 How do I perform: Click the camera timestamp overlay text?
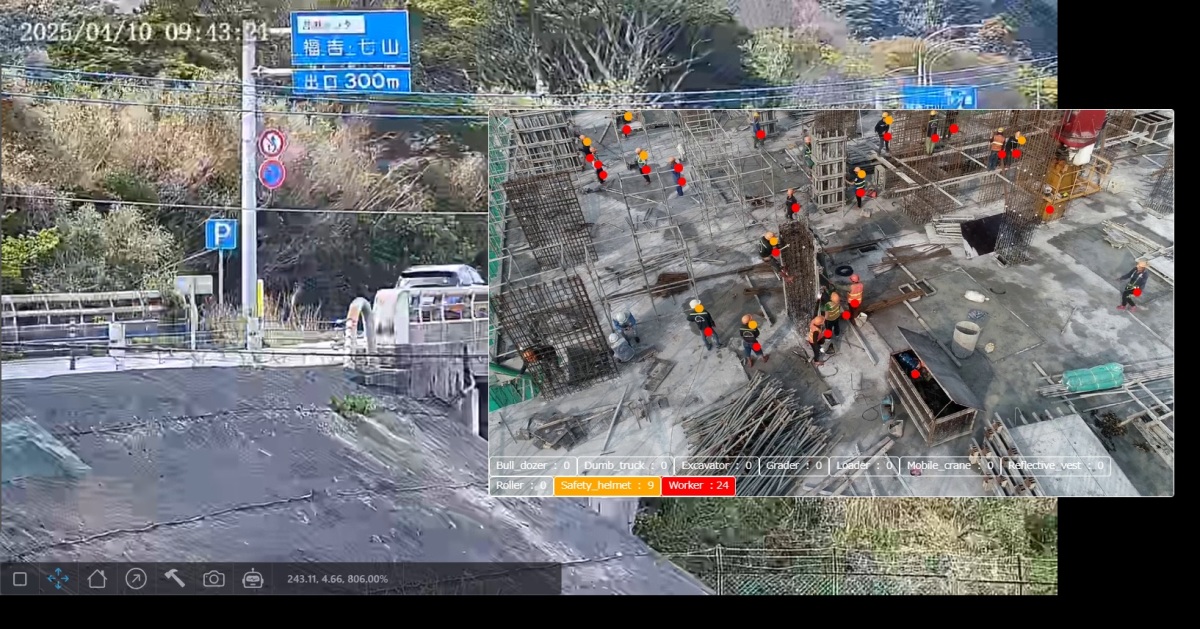coord(144,32)
